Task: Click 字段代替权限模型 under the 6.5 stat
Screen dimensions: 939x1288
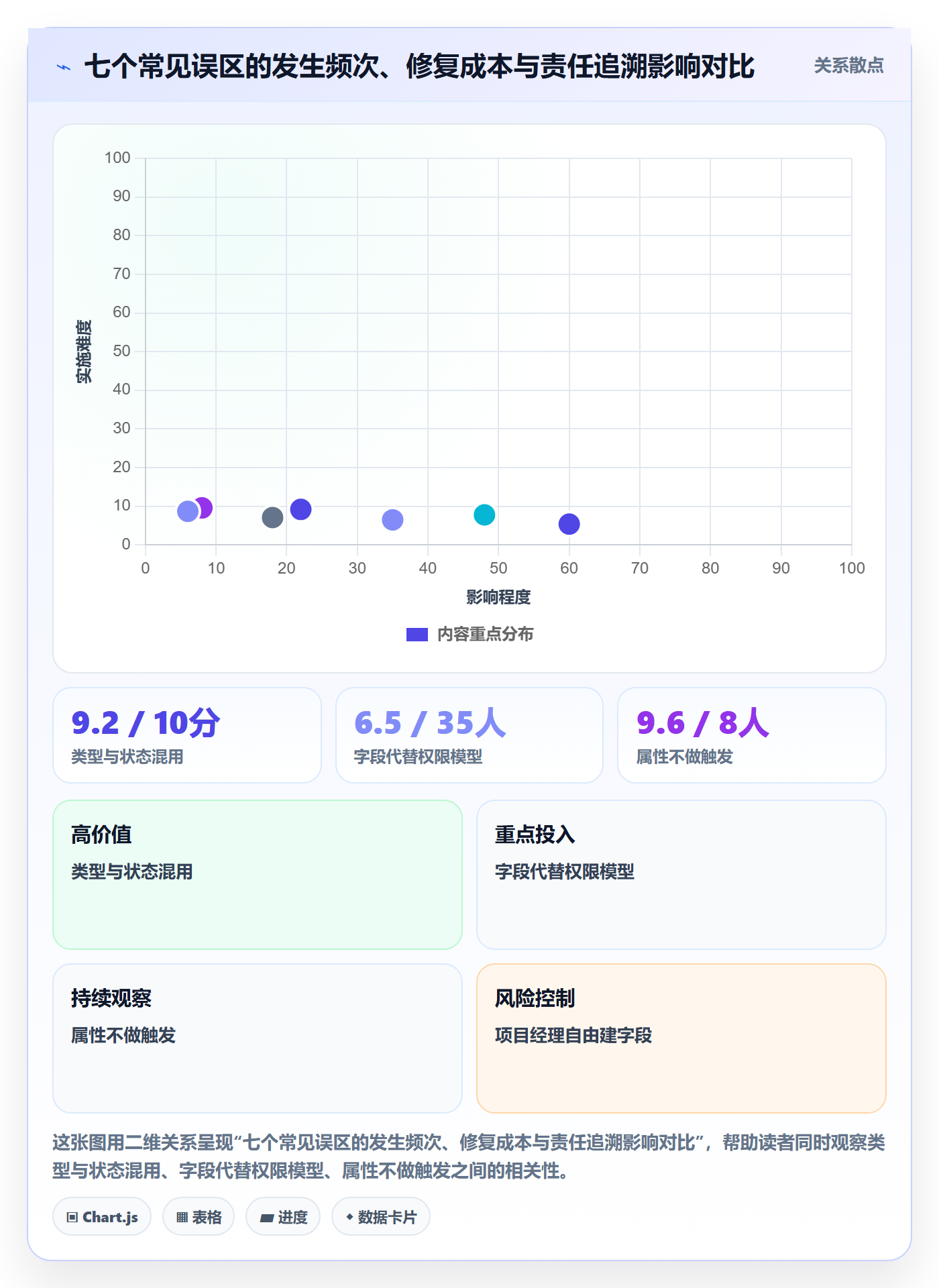Action: (418, 757)
